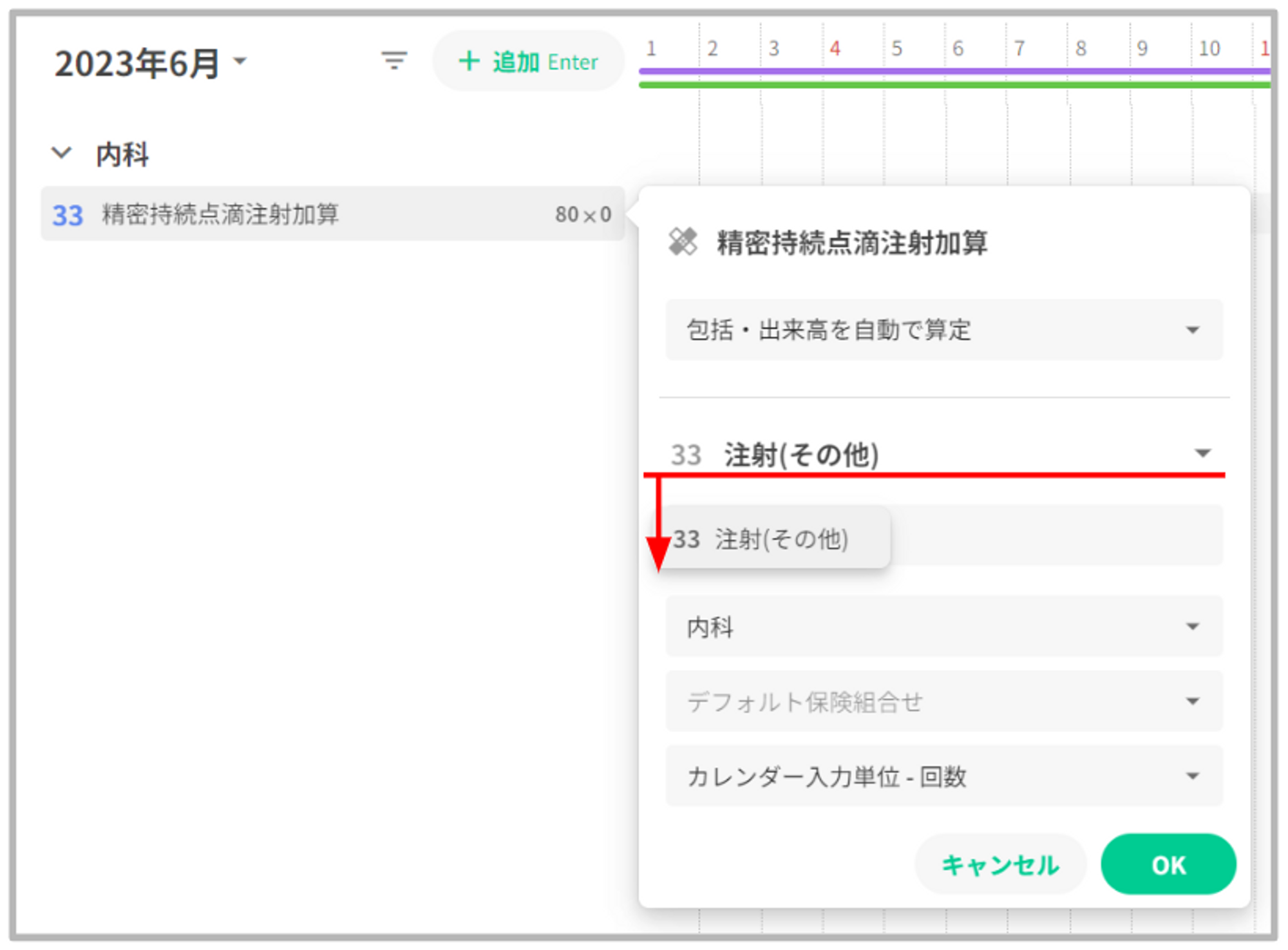The width and height of the screenshot is (1288, 950).
Task: Click day 7 in calendar header
Action: pos(1019,48)
